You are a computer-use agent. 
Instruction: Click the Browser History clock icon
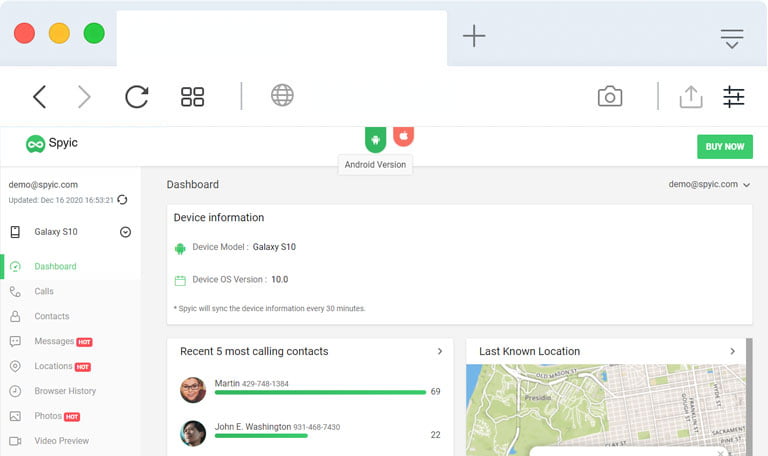tap(15, 391)
